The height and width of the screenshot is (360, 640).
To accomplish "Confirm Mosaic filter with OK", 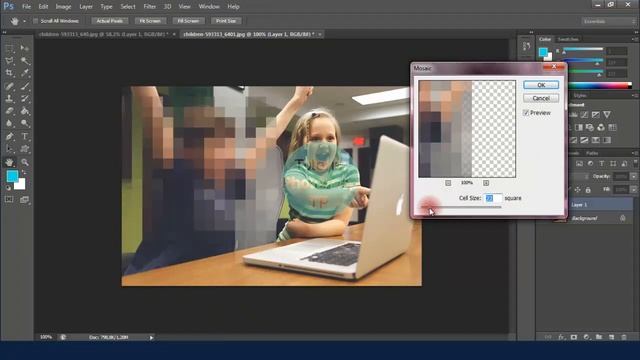I will [x=541, y=85].
